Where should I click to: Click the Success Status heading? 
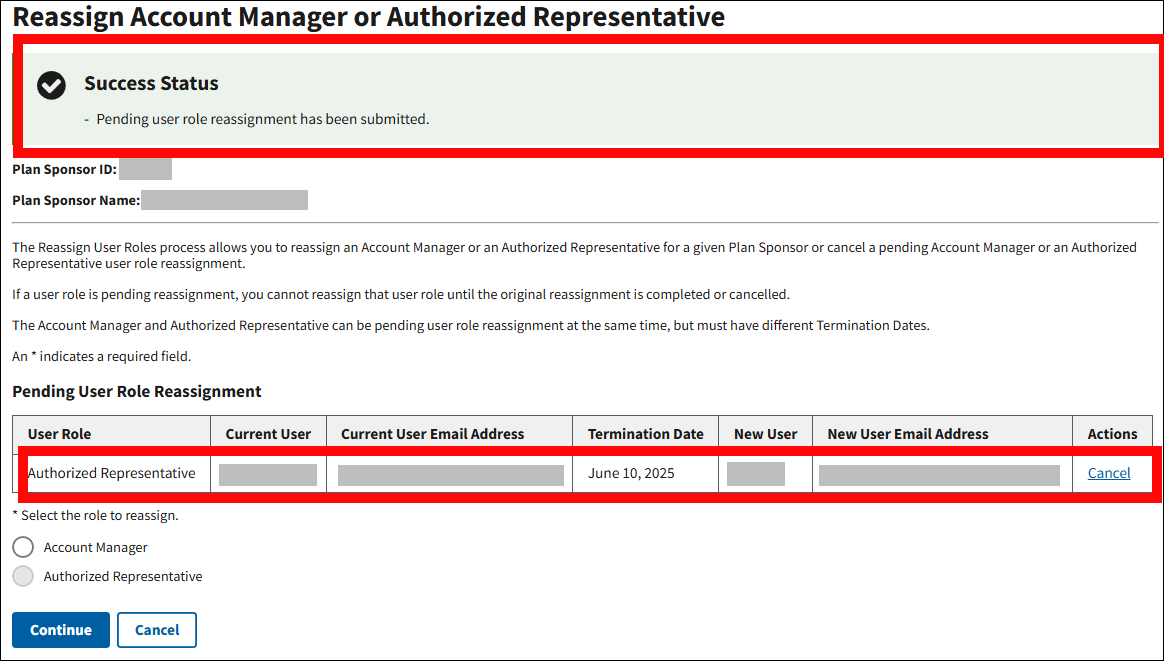[x=151, y=84]
